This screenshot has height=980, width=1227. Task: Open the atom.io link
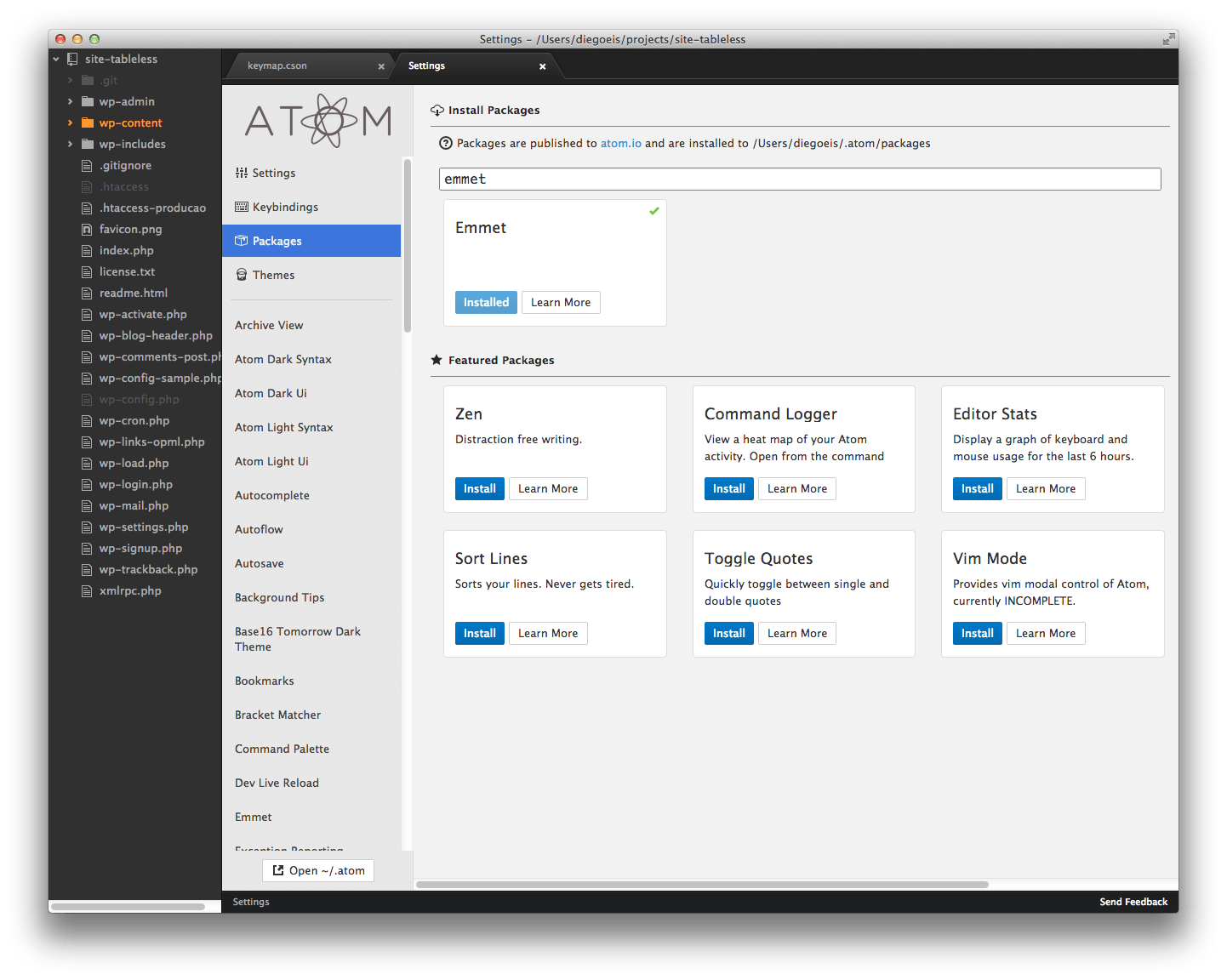pyautogui.click(x=621, y=143)
